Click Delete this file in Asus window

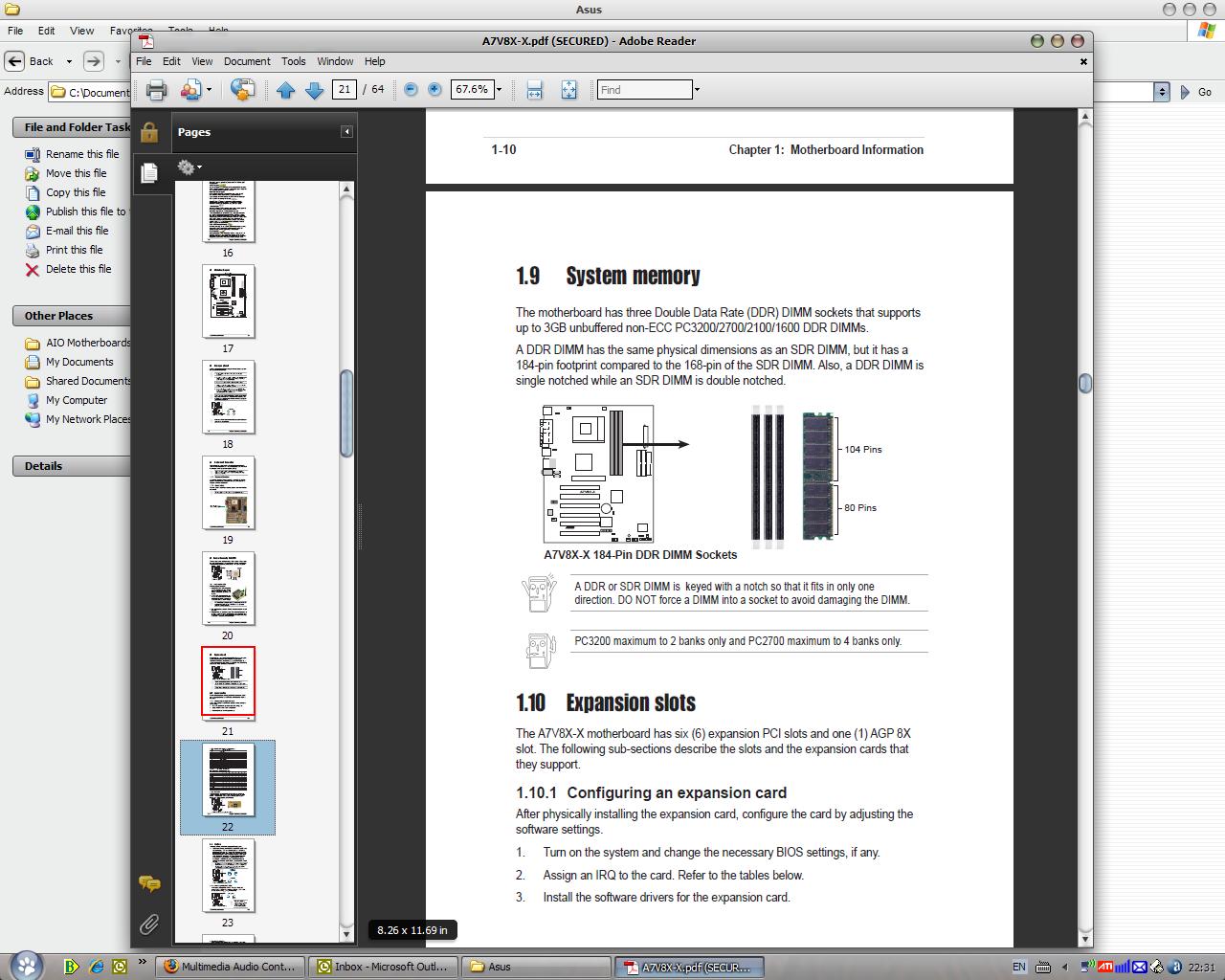pyautogui.click(x=78, y=269)
